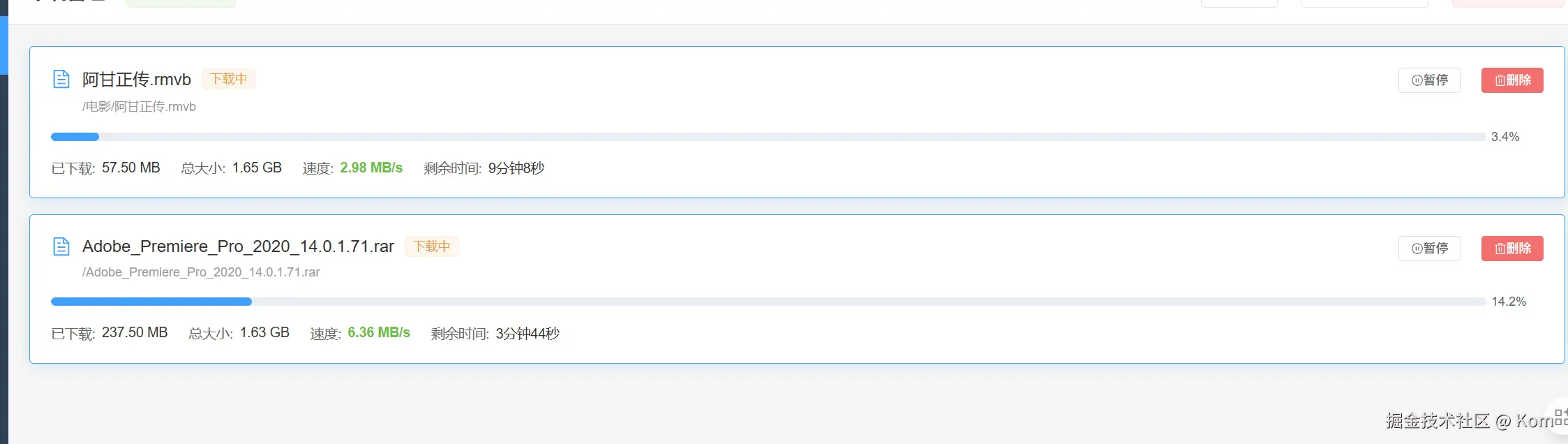The height and width of the screenshot is (444, 1568).
Task: Select the filename Adobe_Premiere_Pro_2020_14.0.1.71.rar
Action: pyautogui.click(x=238, y=246)
